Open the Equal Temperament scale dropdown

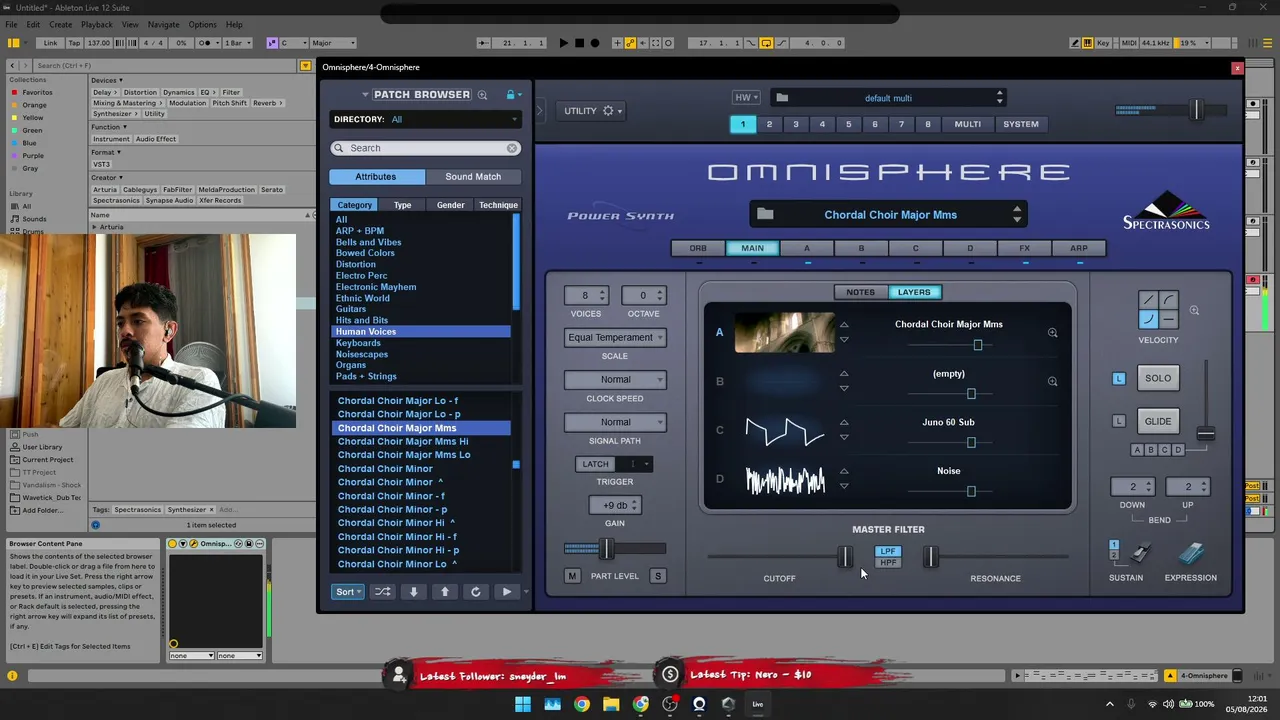(x=615, y=338)
